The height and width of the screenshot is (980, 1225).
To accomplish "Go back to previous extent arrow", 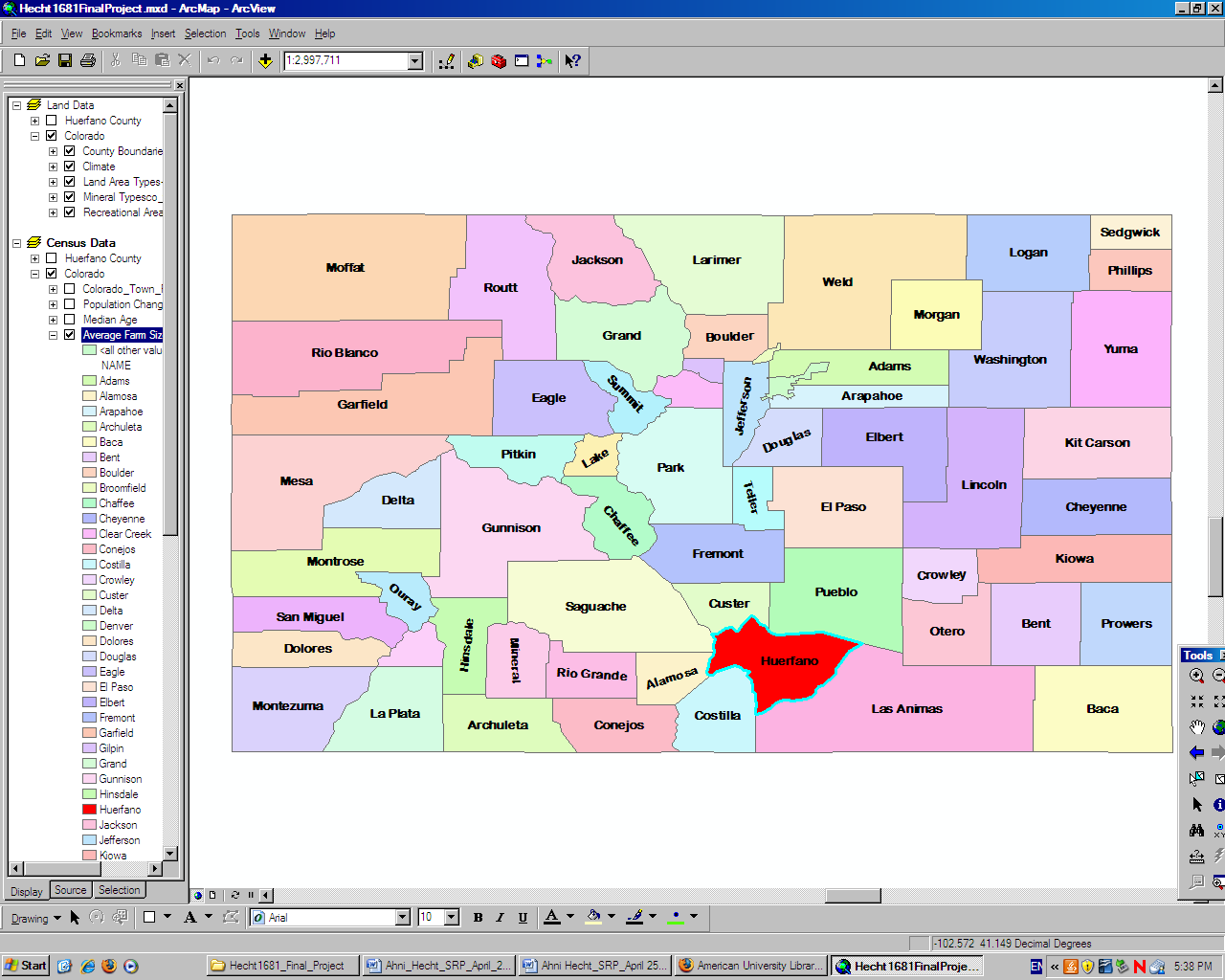I will click(x=1196, y=753).
